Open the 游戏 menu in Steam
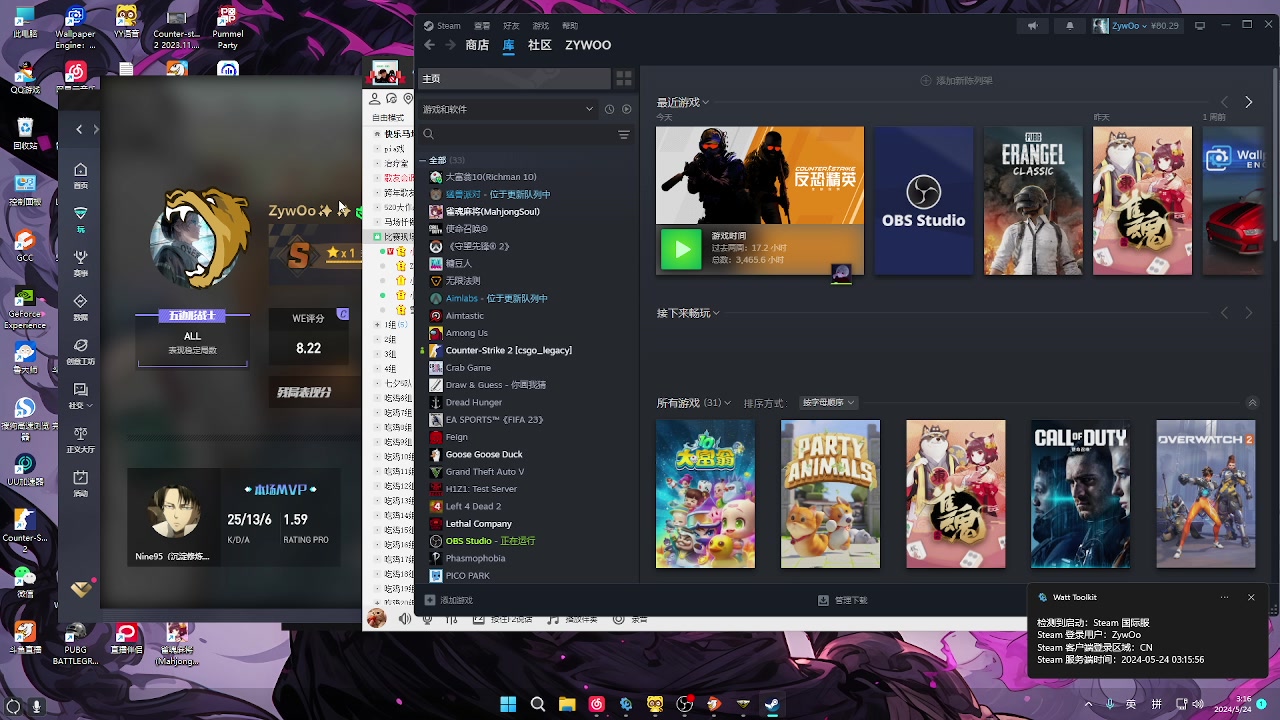1280x720 pixels. 541,26
